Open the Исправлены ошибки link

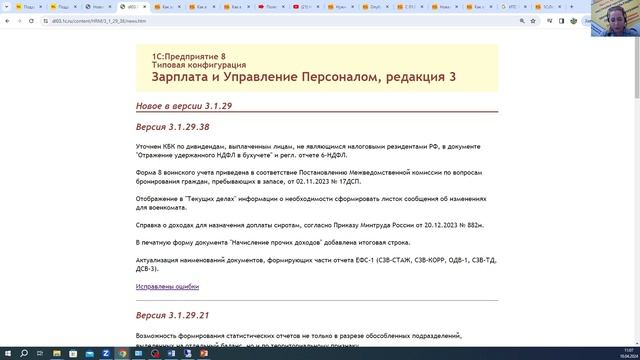(x=167, y=287)
